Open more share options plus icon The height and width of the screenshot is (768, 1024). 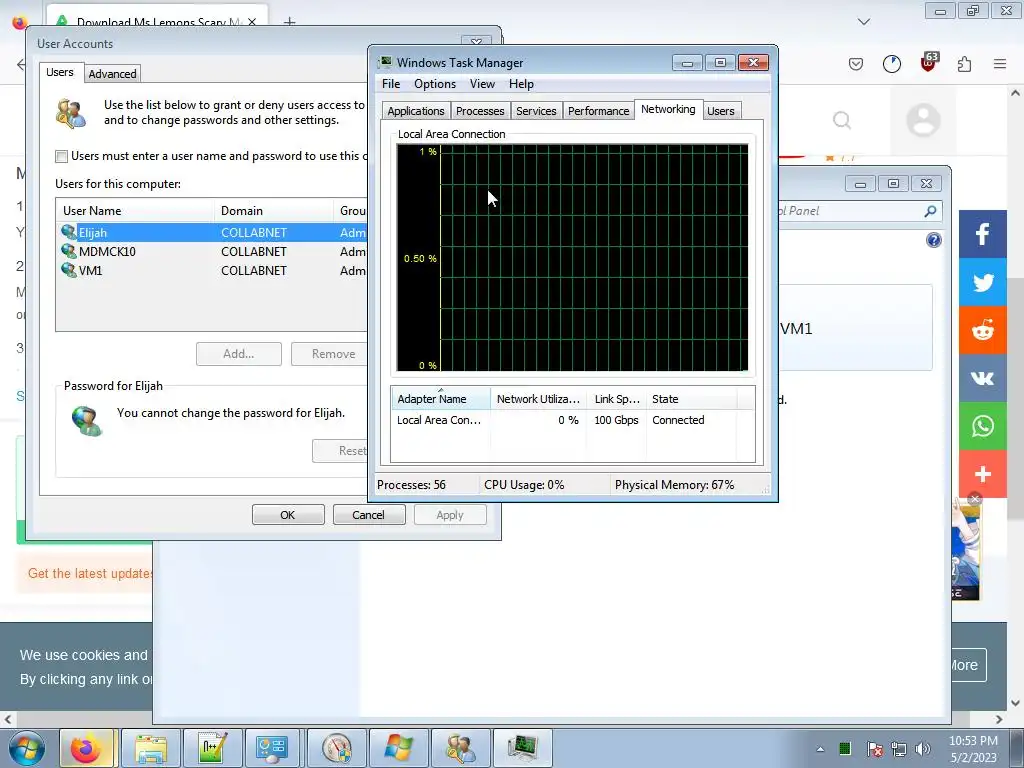click(982, 474)
